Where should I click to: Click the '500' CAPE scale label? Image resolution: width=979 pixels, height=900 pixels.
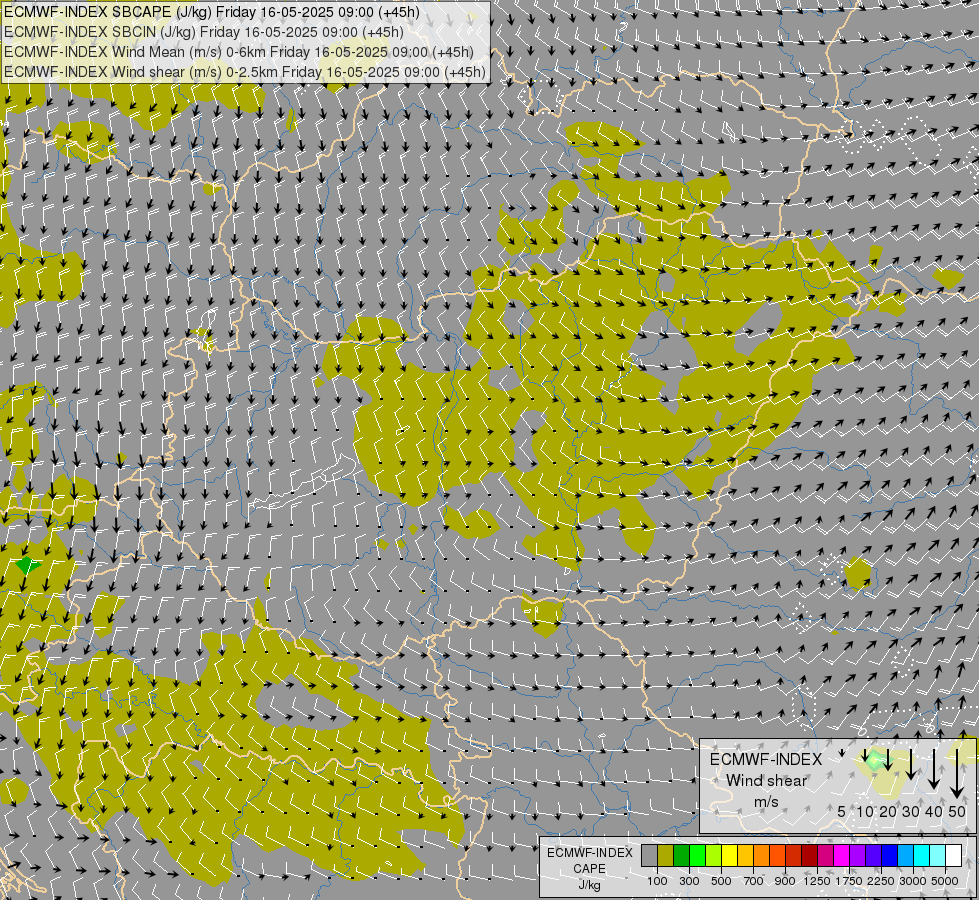coord(721,881)
